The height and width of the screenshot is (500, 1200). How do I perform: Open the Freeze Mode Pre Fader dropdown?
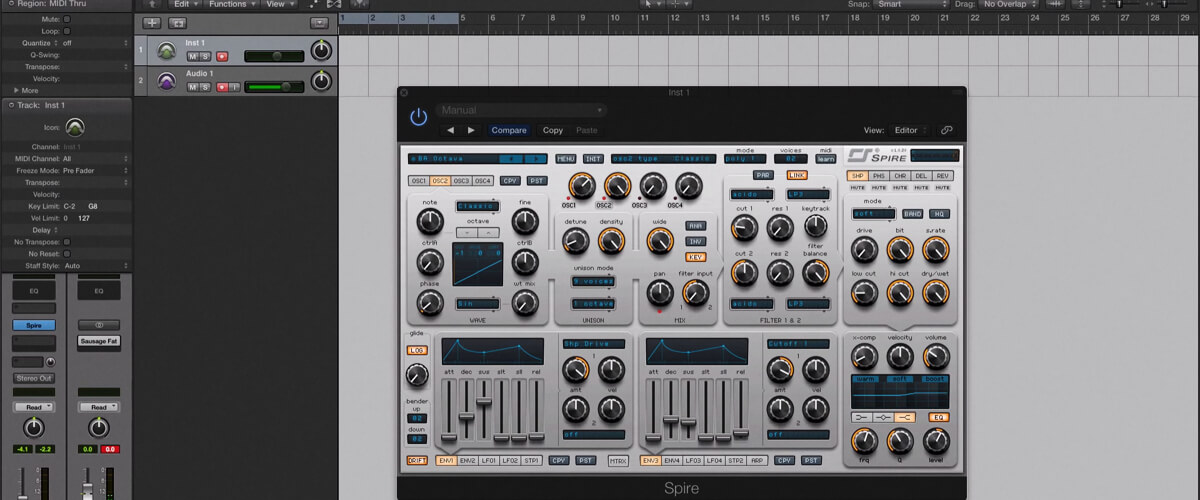(94, 171)
